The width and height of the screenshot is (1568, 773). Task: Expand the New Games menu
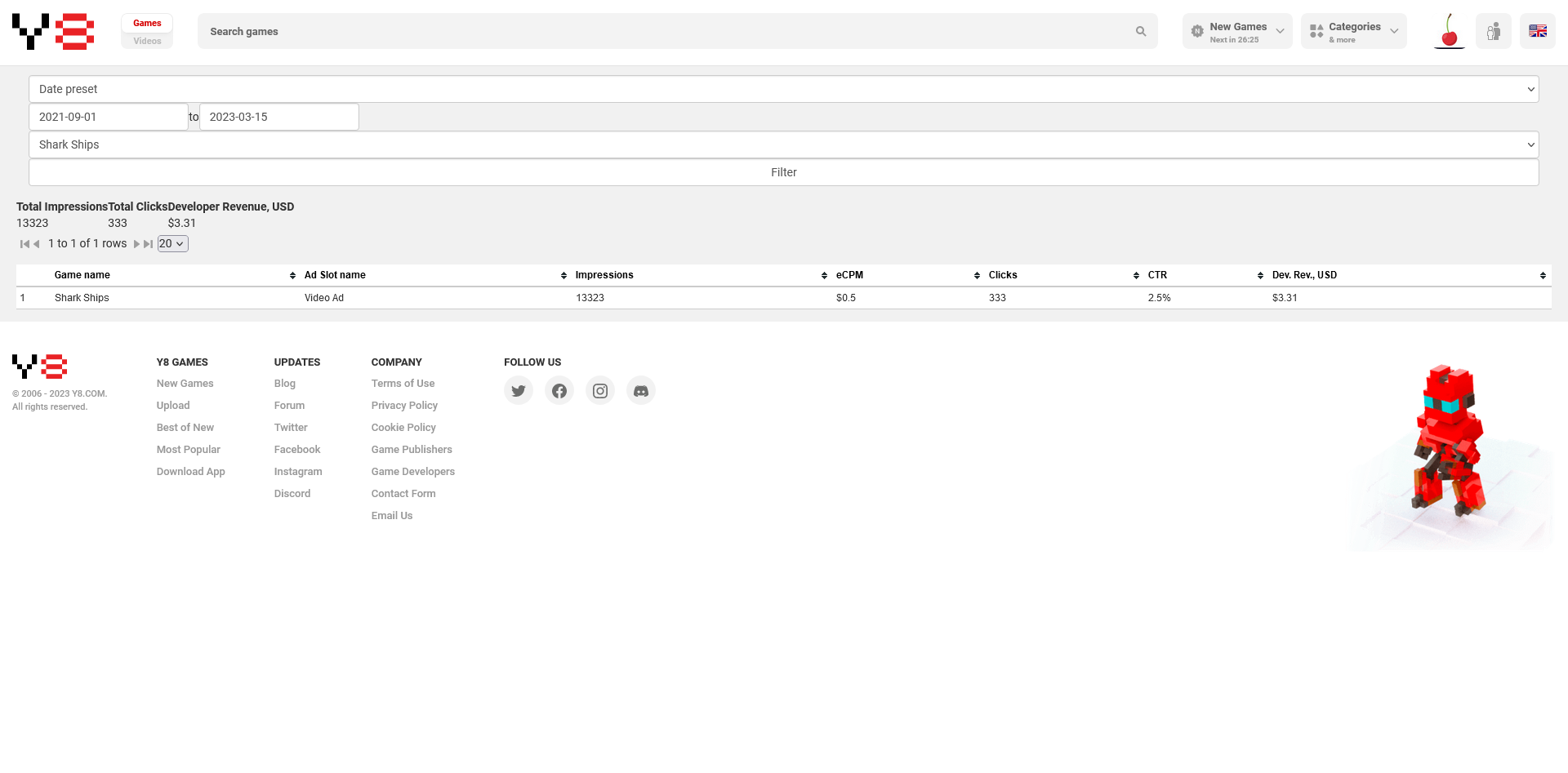click(1237, 31)
